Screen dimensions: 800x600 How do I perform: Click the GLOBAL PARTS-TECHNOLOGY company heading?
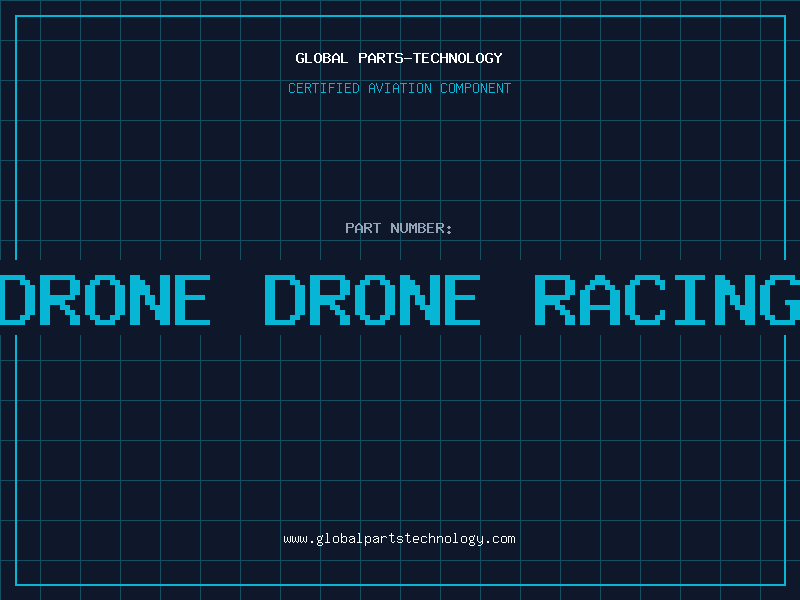coord(399,58)
